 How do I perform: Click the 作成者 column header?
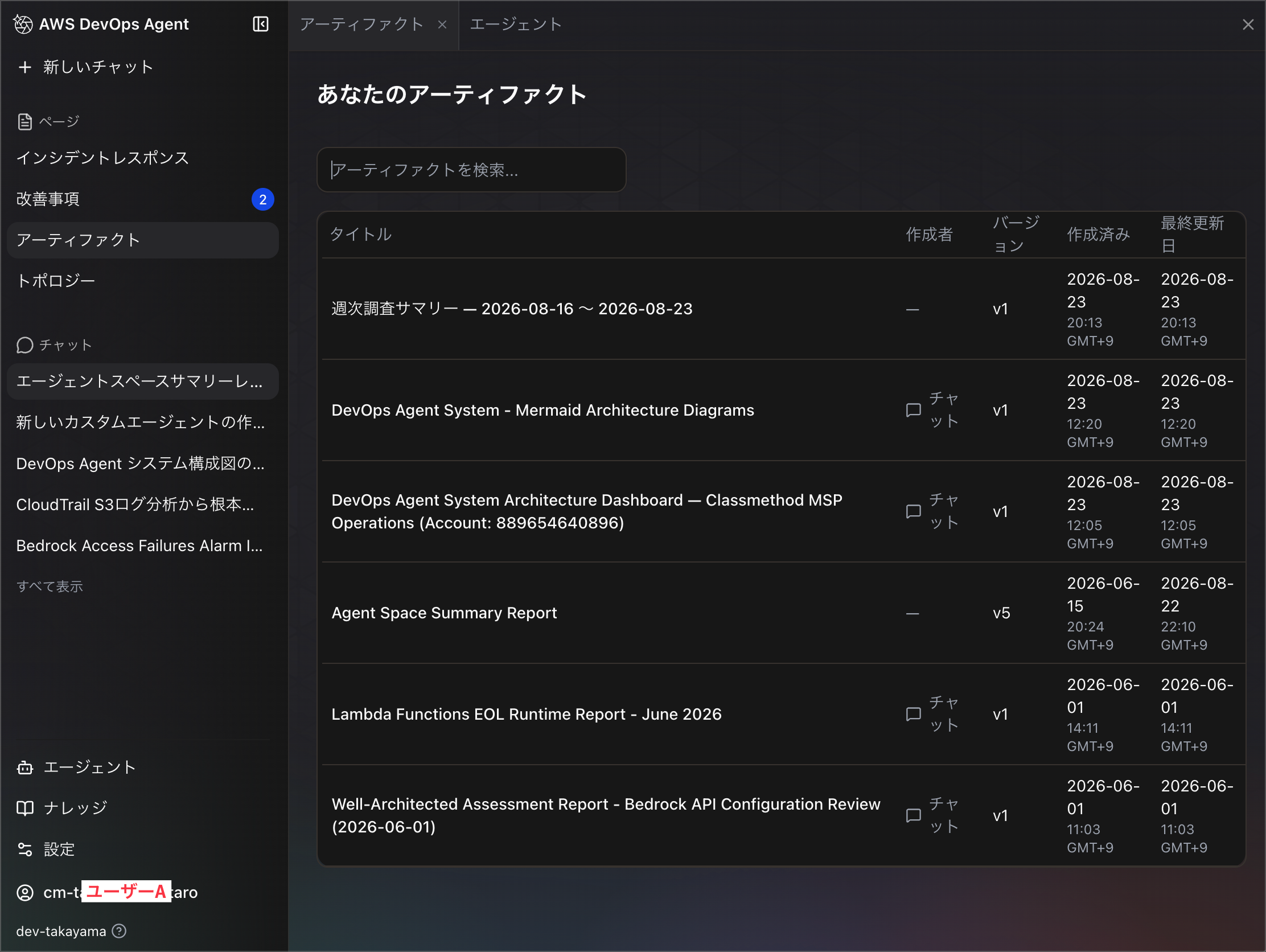click(930, 235)
